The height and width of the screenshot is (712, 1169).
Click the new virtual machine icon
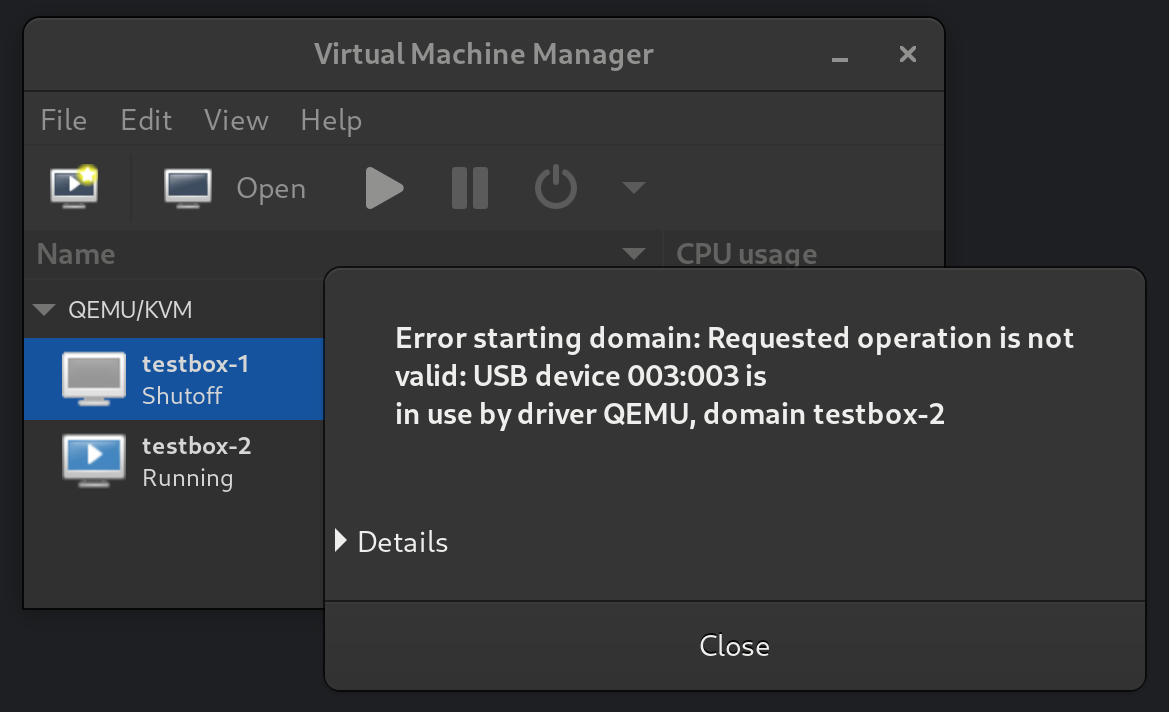[x=74, y=187]
